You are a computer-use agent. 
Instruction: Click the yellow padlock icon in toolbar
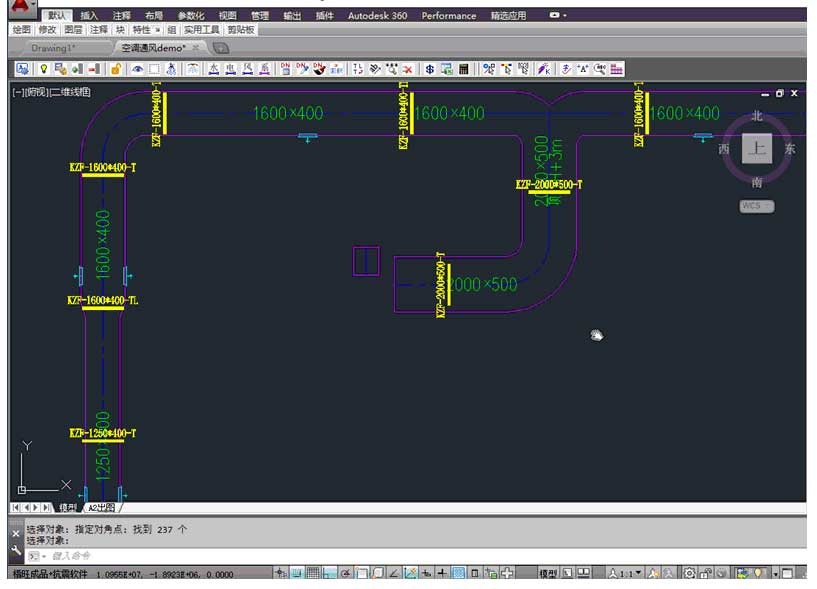(116, 69)
